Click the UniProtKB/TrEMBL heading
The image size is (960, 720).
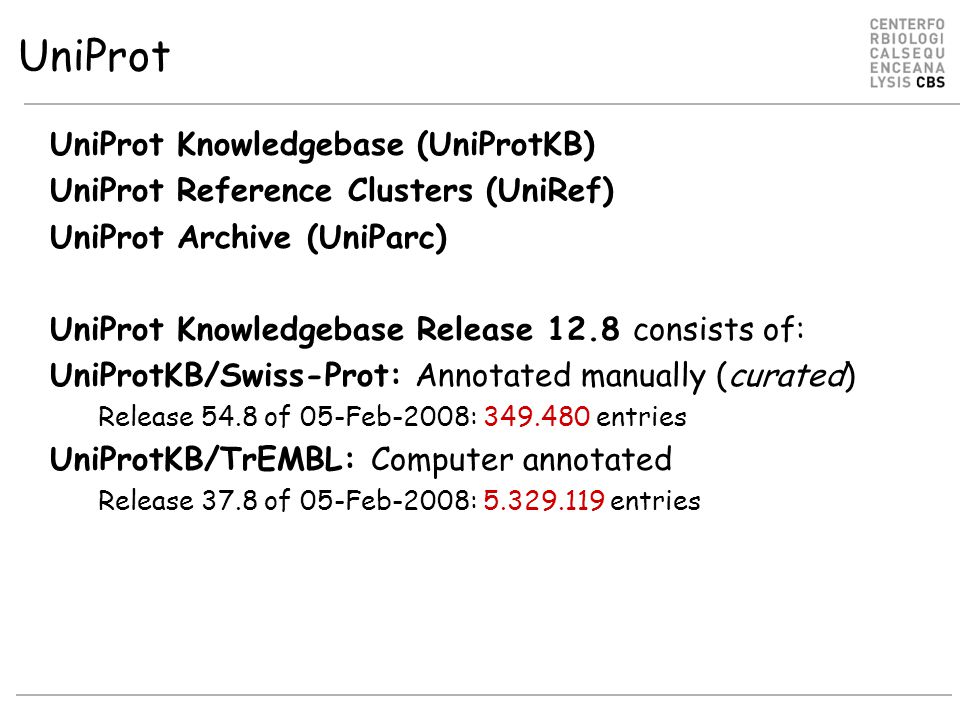click(202, 459)
